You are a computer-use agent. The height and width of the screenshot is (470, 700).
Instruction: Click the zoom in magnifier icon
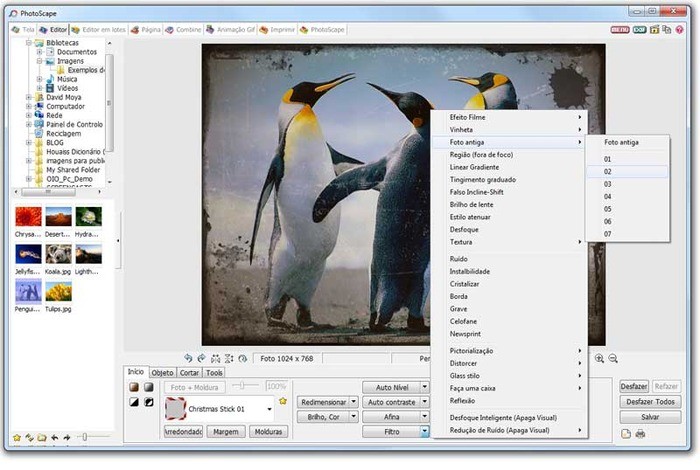tap(599, 358)
